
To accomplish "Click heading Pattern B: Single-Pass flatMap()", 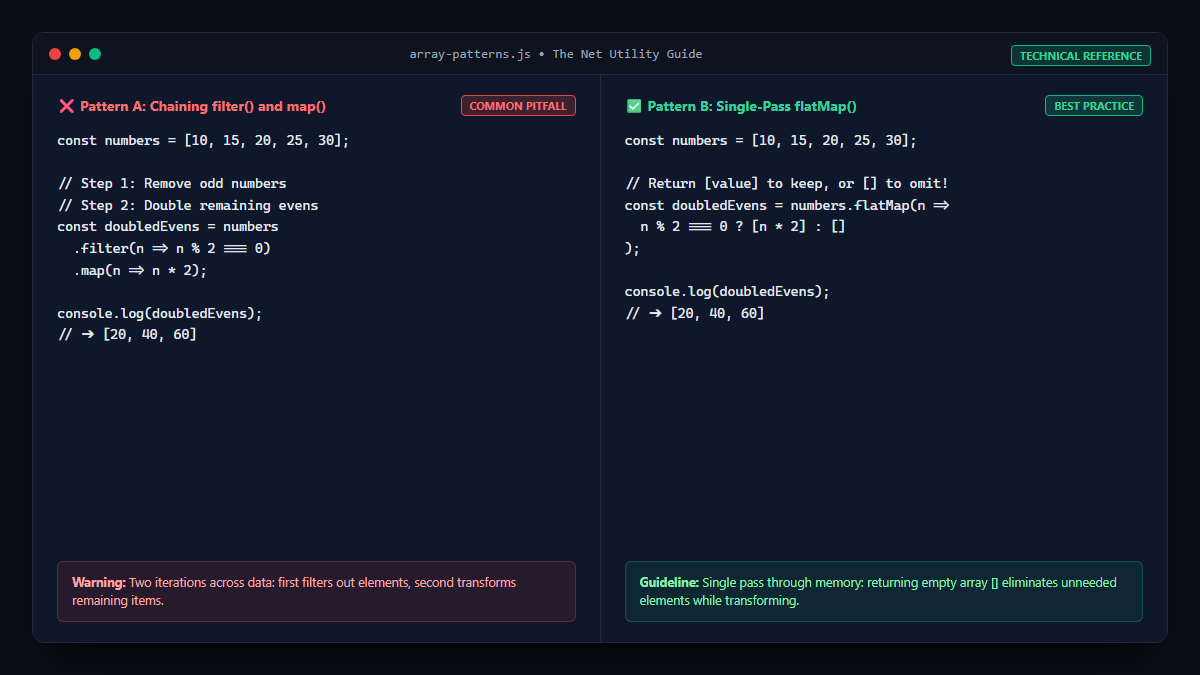I will pos(752,106).
